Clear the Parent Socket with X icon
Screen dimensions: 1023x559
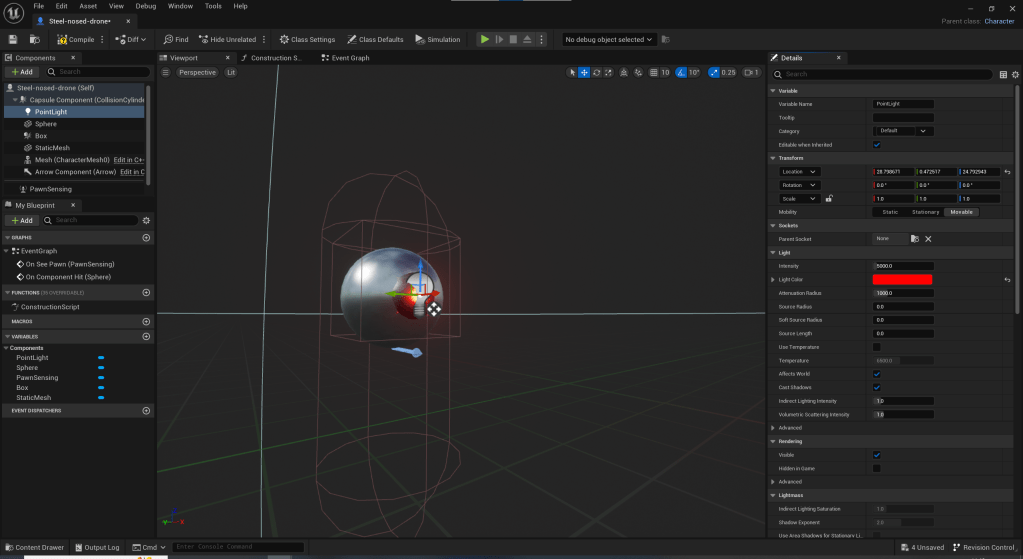tap(928, 239)
